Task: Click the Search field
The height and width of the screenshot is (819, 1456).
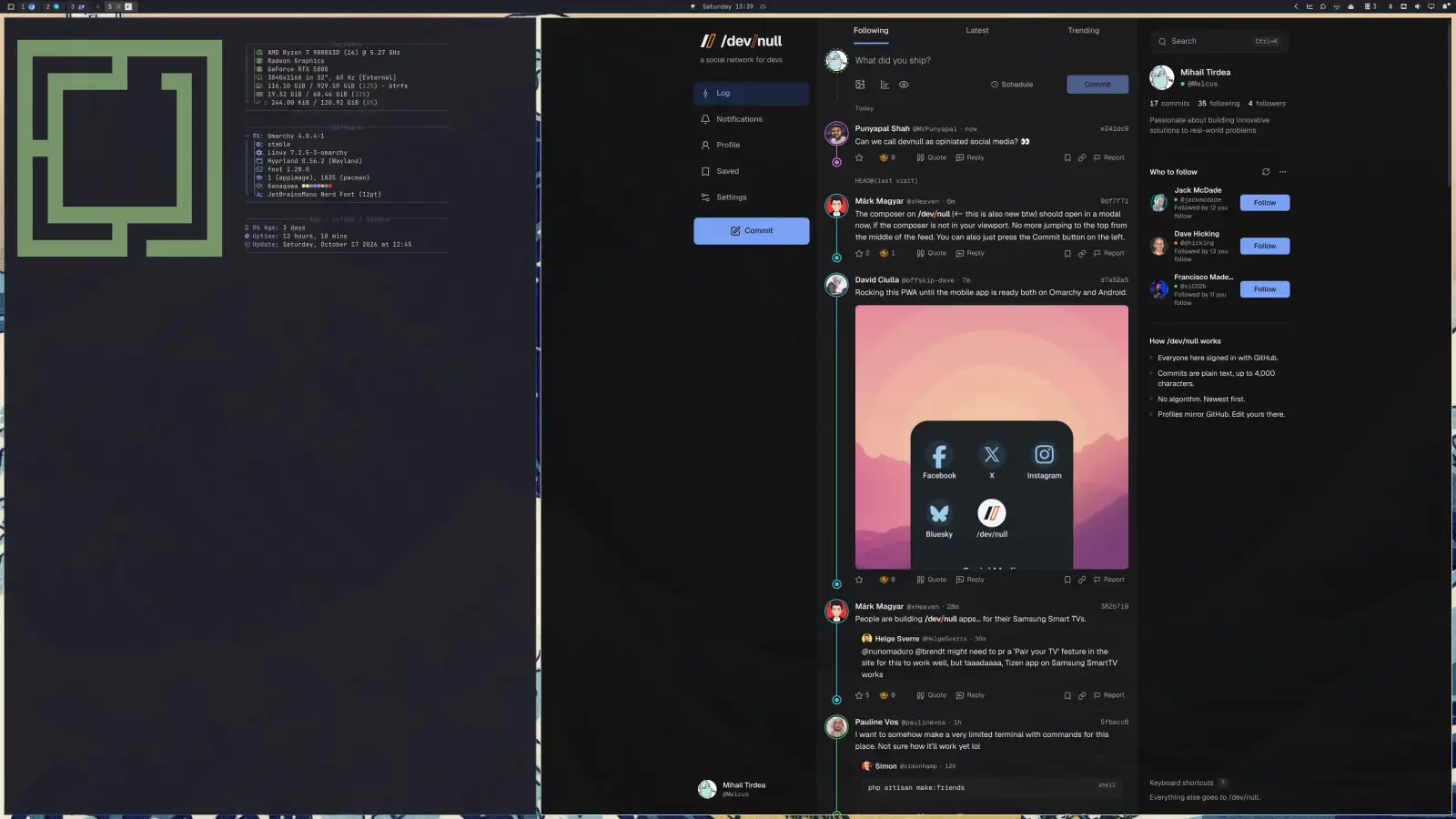Action: click(x=1219, y=41)
